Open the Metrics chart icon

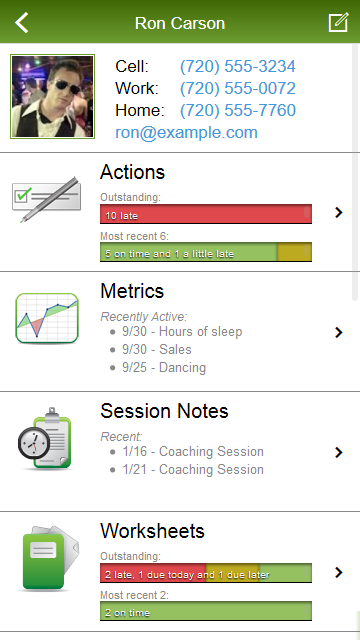click(x=47, y=318)
